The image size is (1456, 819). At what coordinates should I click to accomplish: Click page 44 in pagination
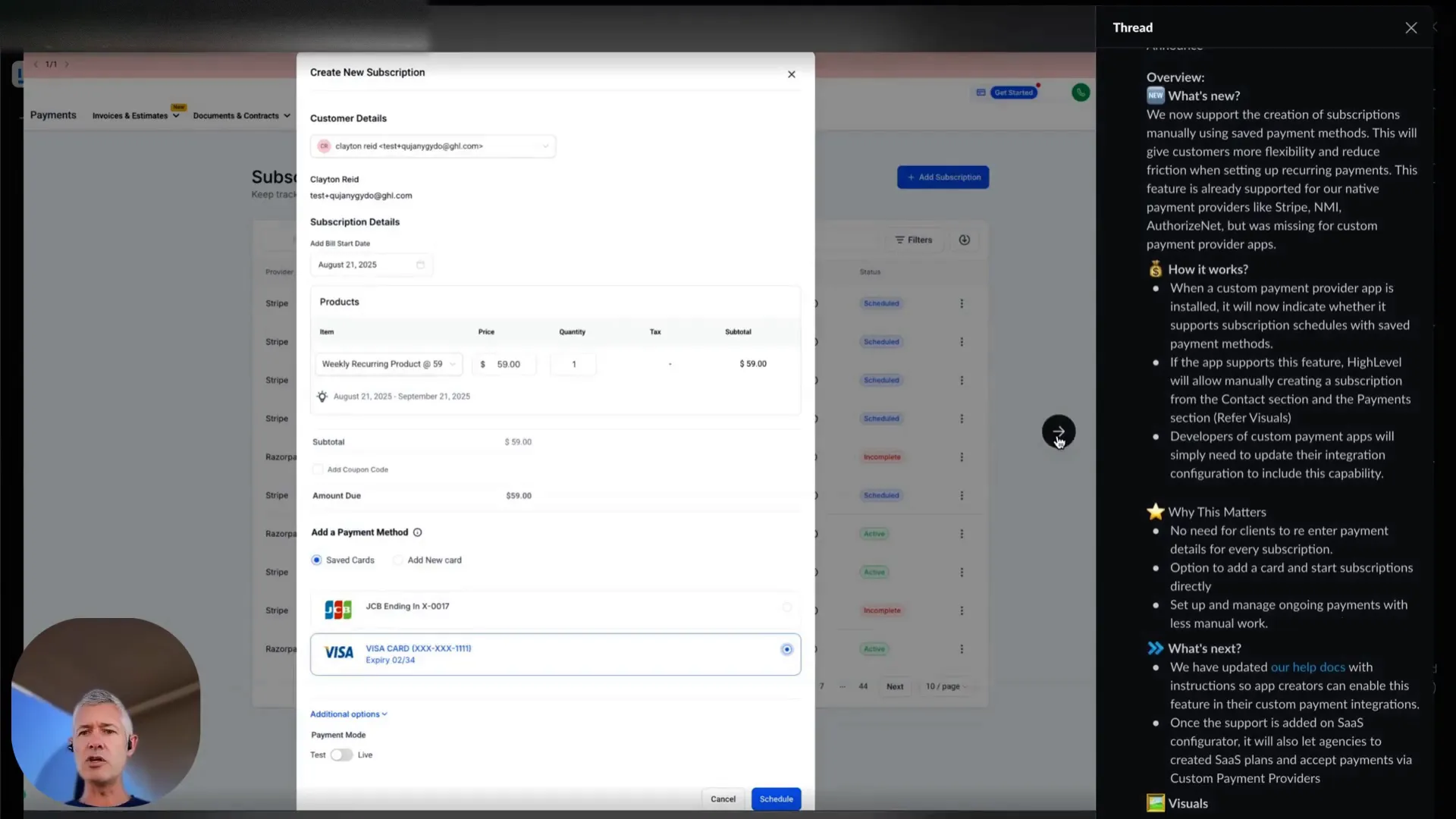[x=863, y=686]
